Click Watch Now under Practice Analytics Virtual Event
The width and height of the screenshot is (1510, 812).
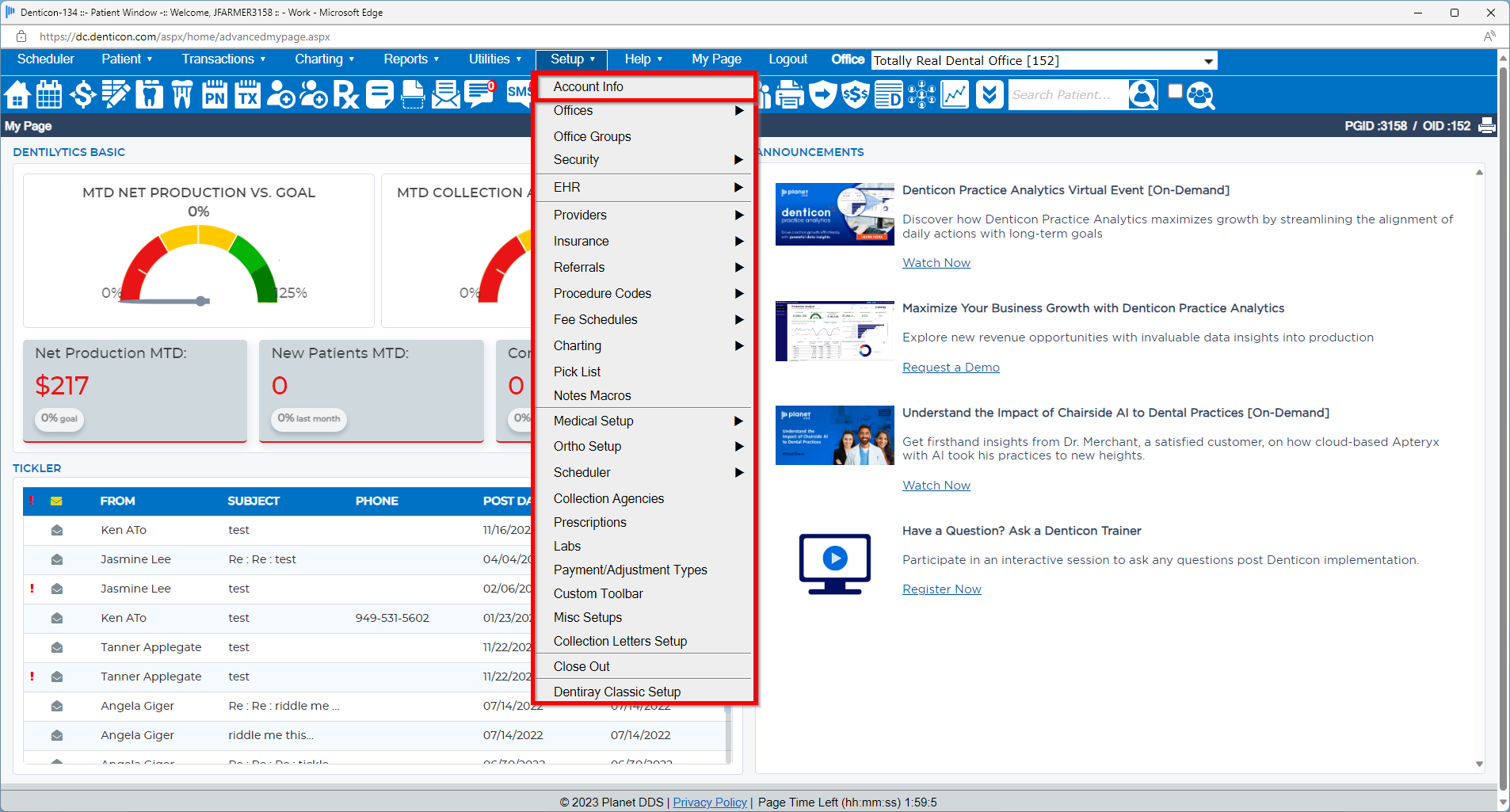(x=936, y=263)
